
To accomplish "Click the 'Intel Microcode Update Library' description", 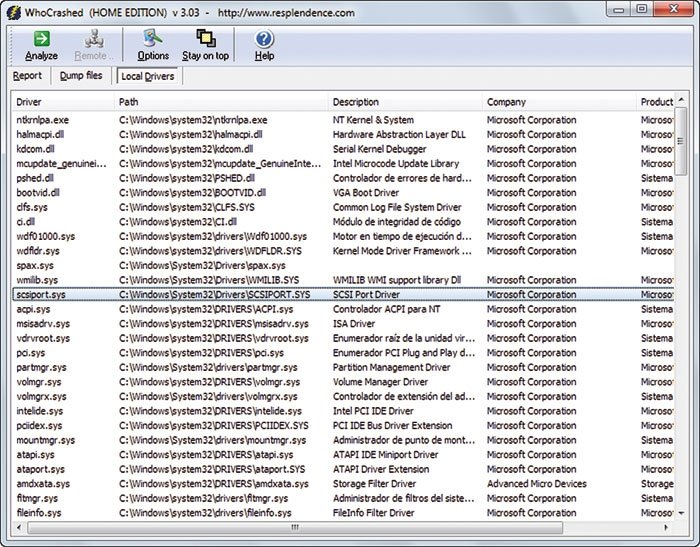I will point(396,163).
